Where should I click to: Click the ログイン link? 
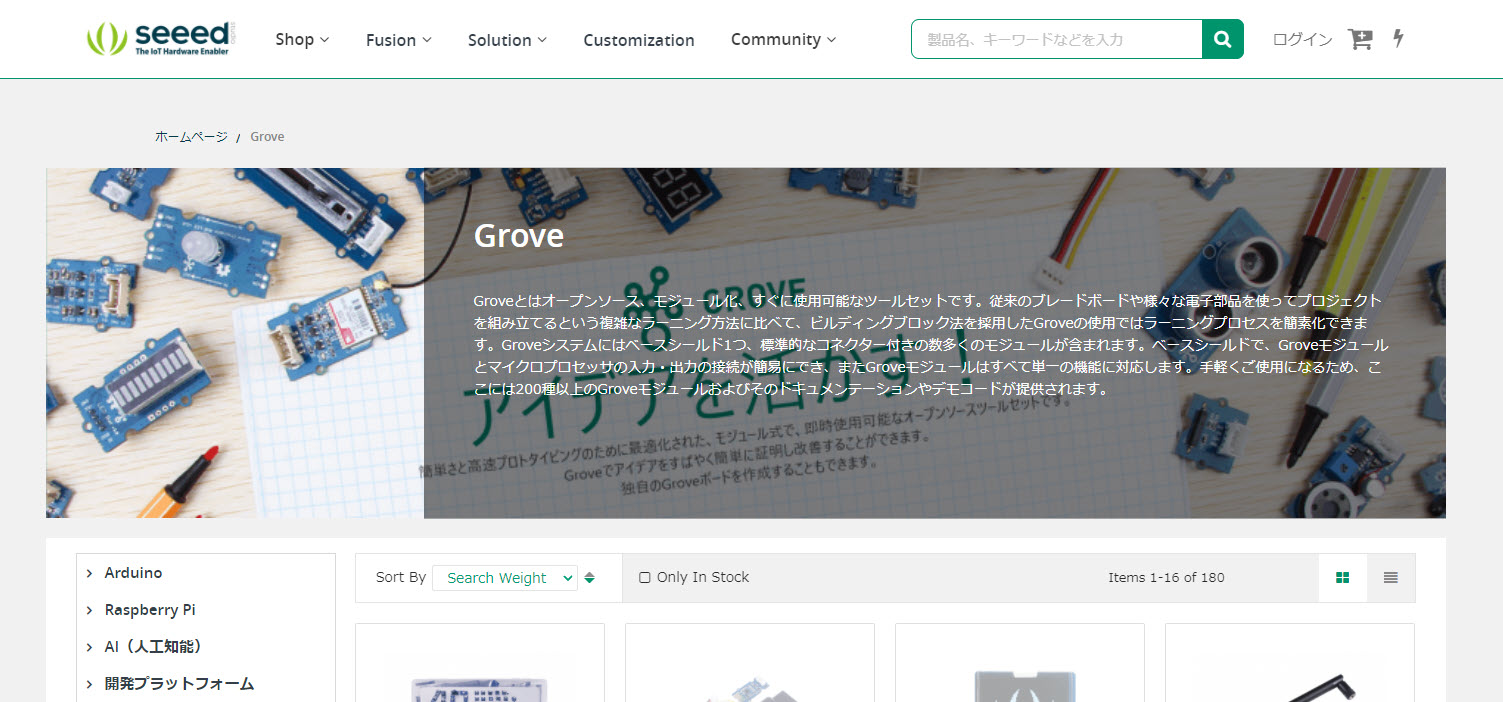pyautogui.click(x=1302, y=39)
